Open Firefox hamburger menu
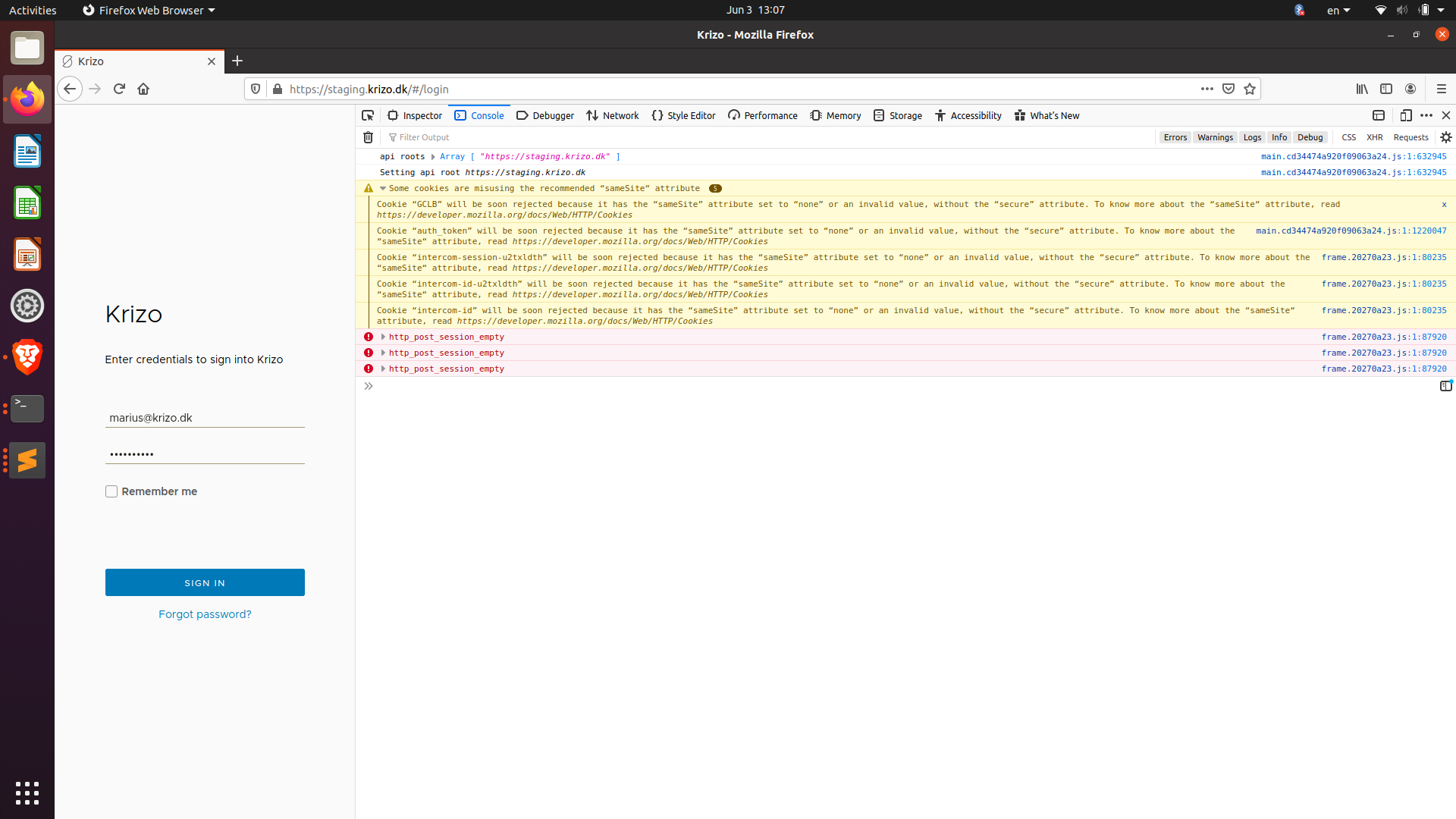 (1442, 89)
